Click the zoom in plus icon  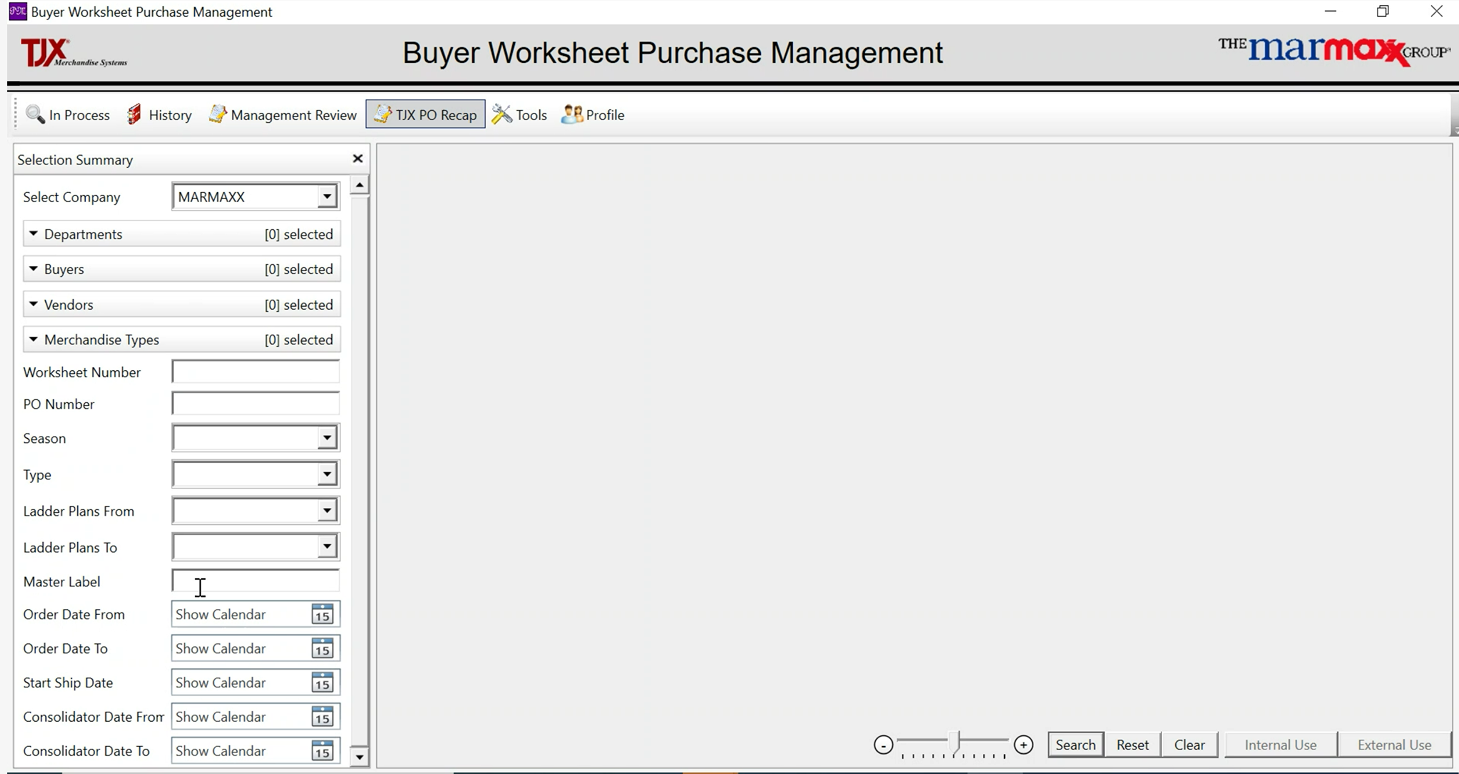point(1023,745)
